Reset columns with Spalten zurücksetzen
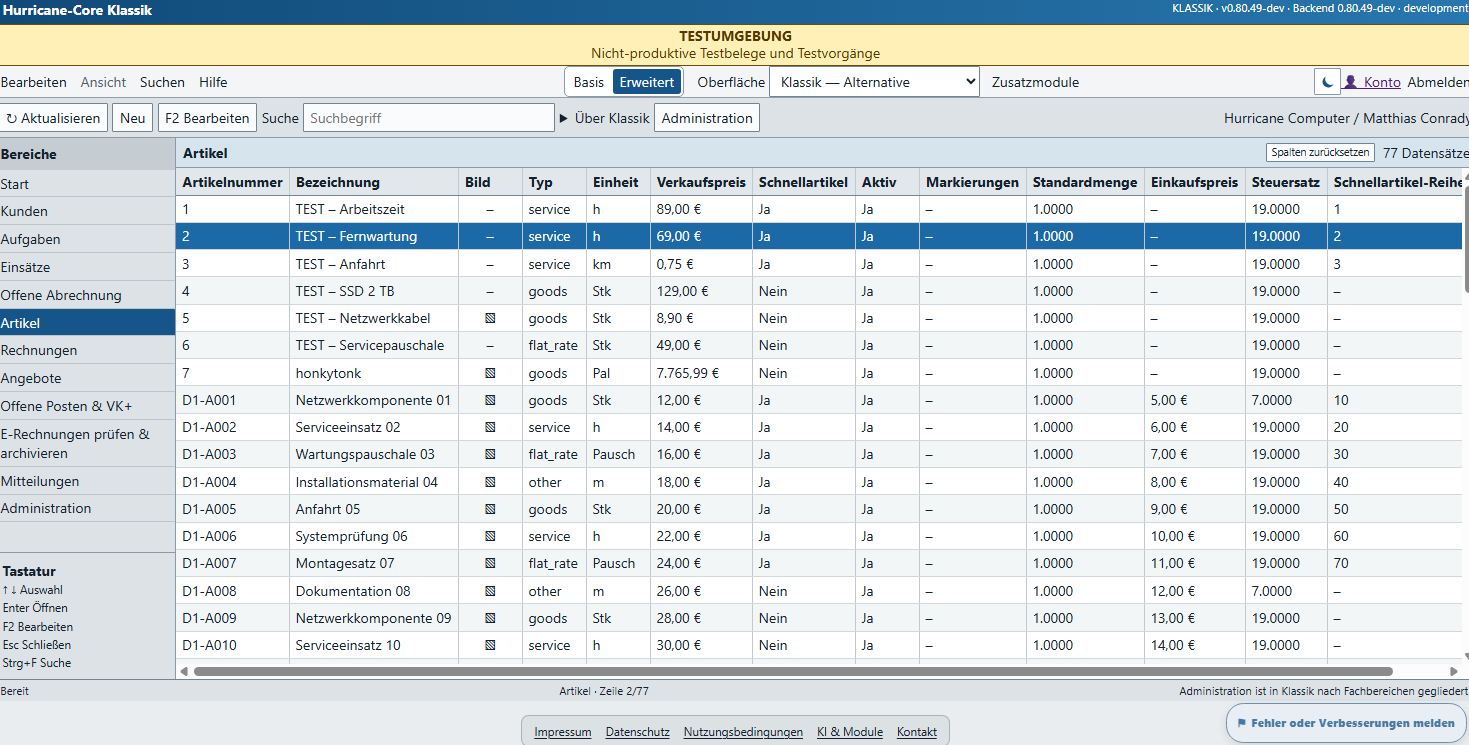Screen dimensions: 1469x745 pos(1319,153)
